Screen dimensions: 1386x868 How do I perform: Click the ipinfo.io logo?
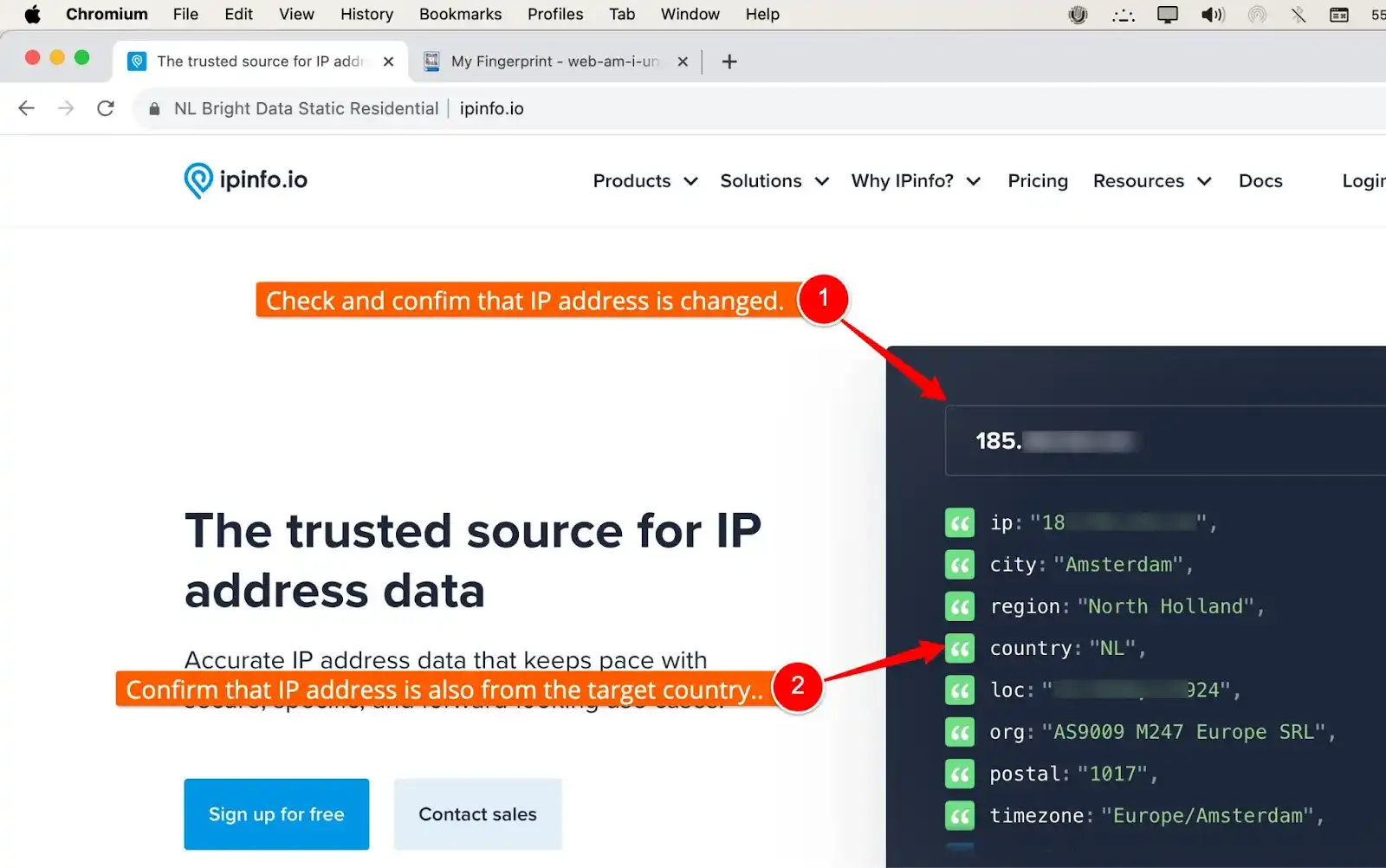pos(246,180)
